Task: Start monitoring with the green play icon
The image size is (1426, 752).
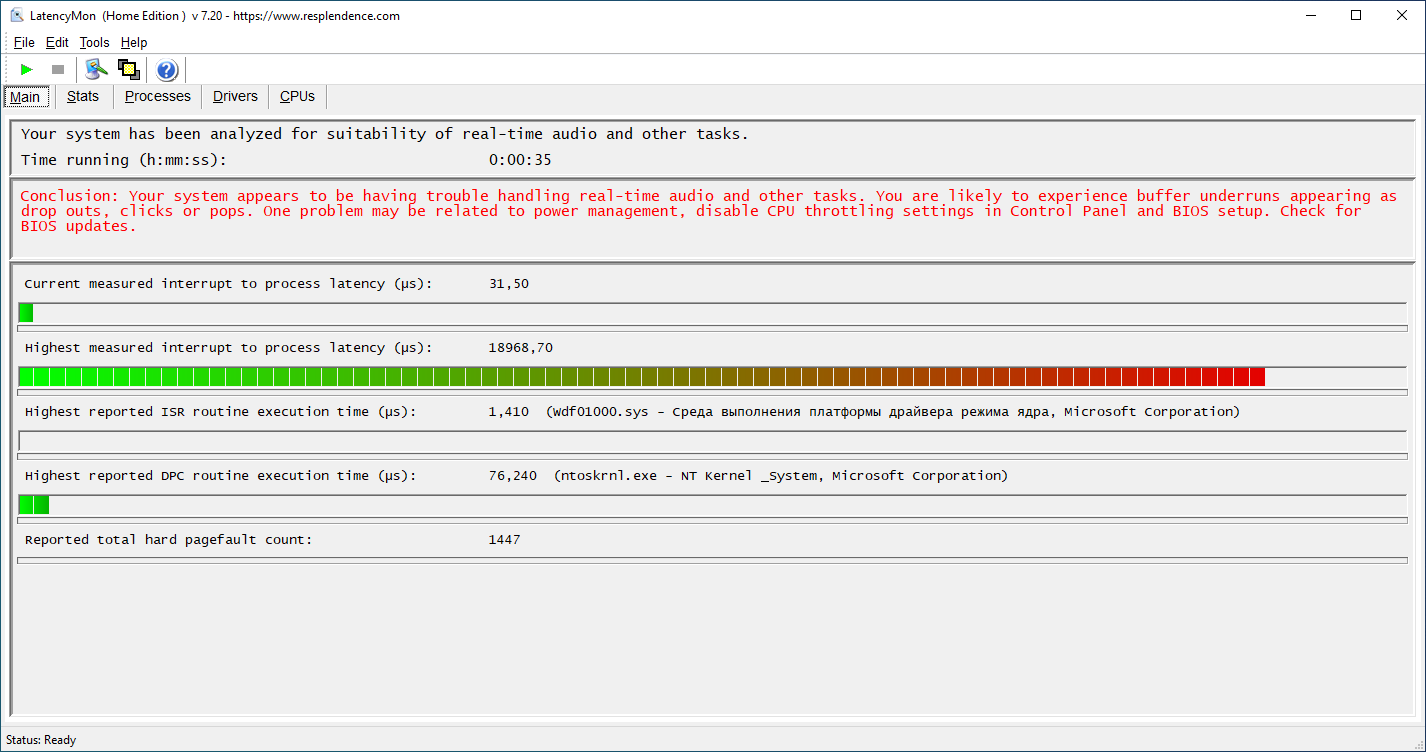Action: coord(27,69)
